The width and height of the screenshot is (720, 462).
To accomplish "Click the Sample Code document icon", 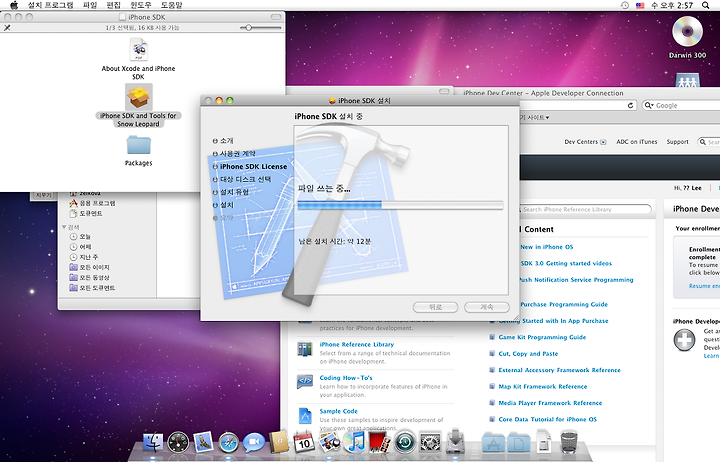I will (x=305, y=415).
